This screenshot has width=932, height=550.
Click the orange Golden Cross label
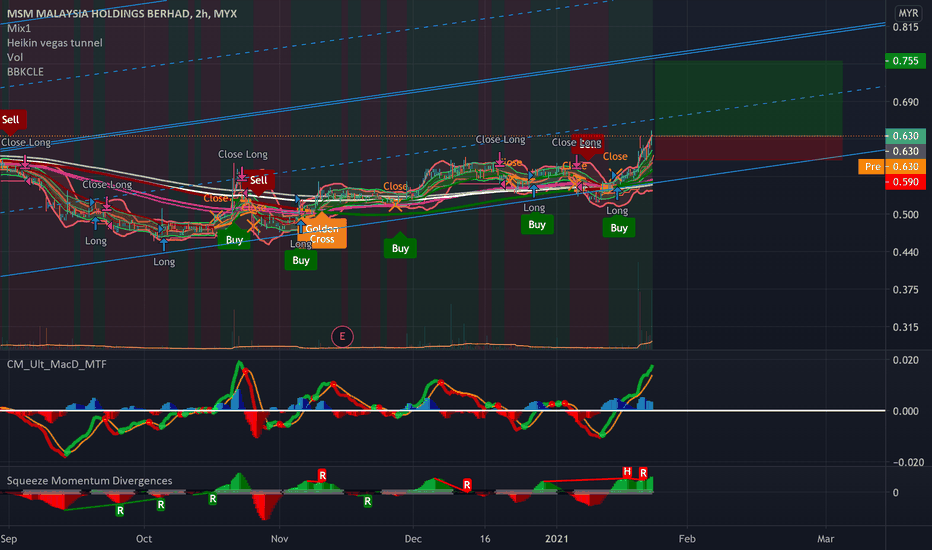click(x=322, y=234)
